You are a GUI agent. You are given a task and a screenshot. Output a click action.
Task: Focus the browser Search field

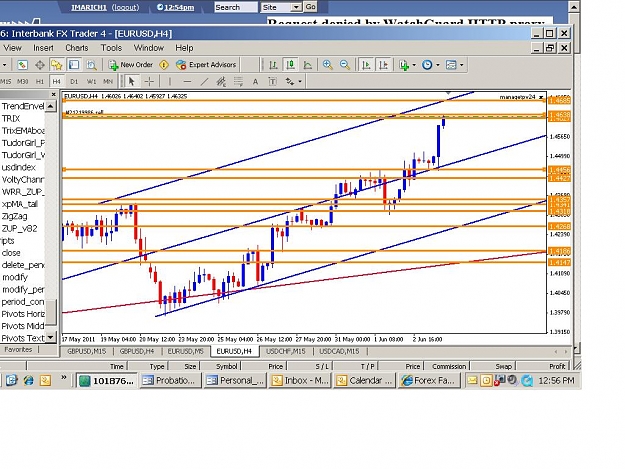pos(236,7)
